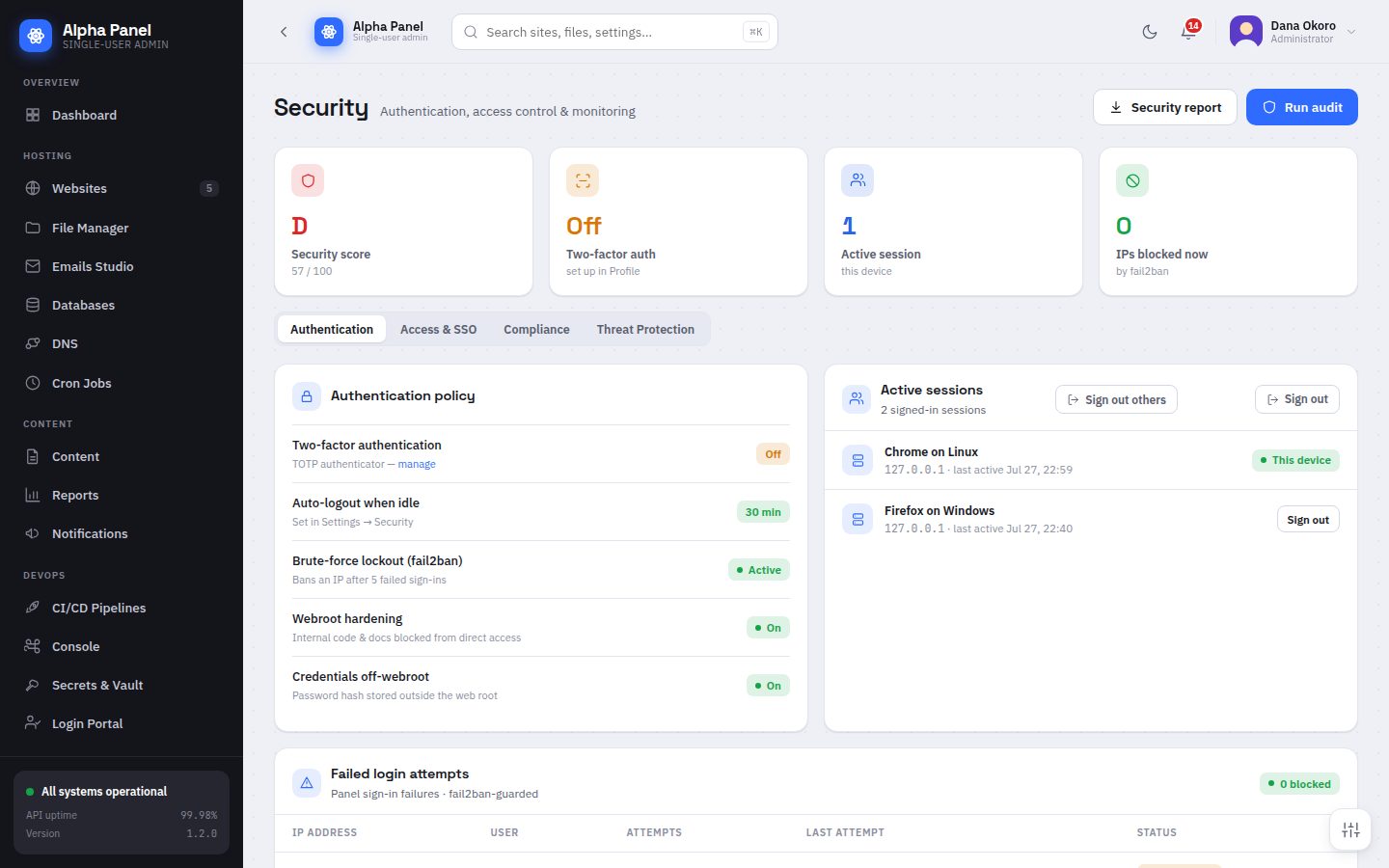
Task: Open notification bell with 14 badge
Action: tap(1189, 32)
